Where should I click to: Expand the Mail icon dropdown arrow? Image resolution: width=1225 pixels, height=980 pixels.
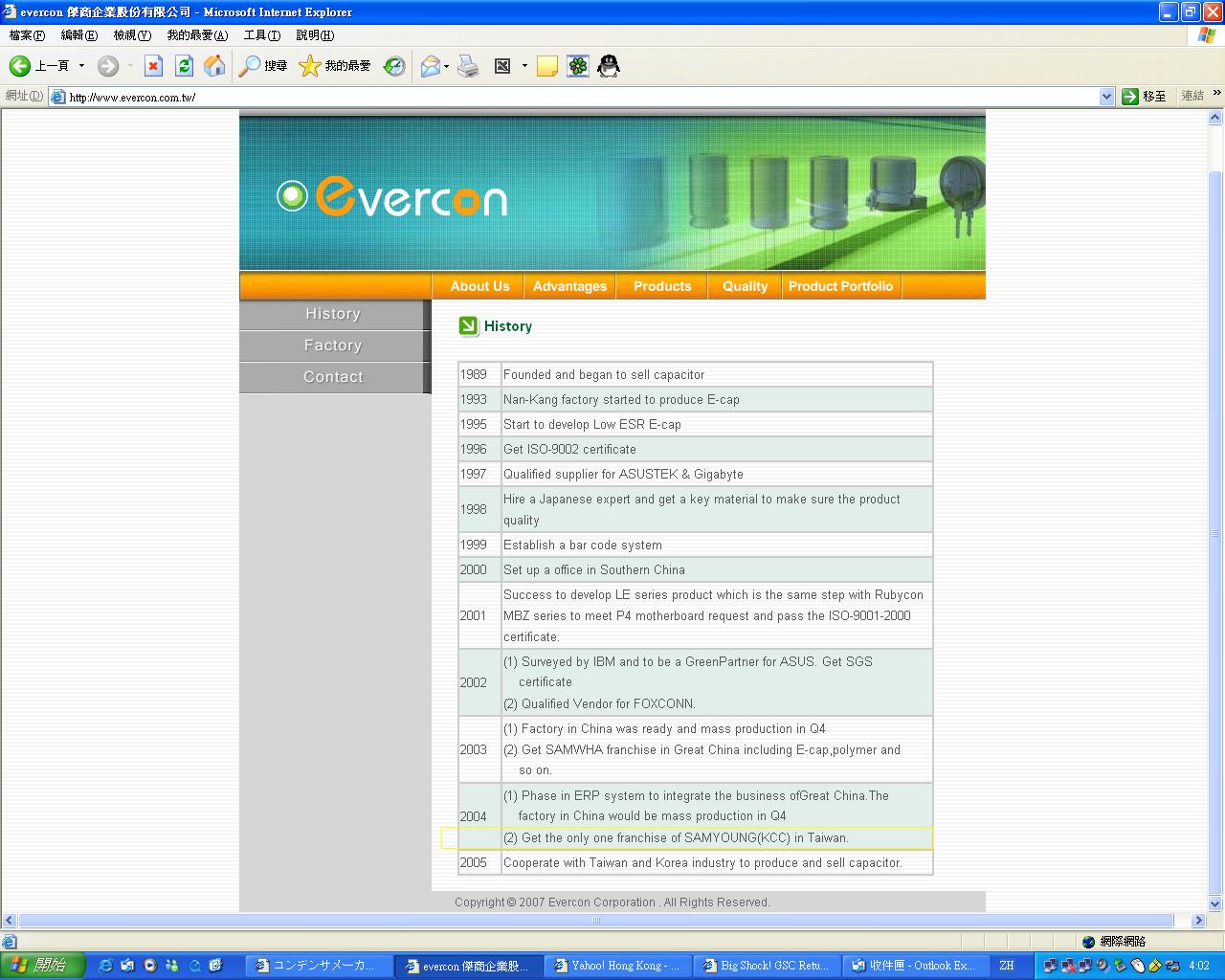click(x=447, y=66)
